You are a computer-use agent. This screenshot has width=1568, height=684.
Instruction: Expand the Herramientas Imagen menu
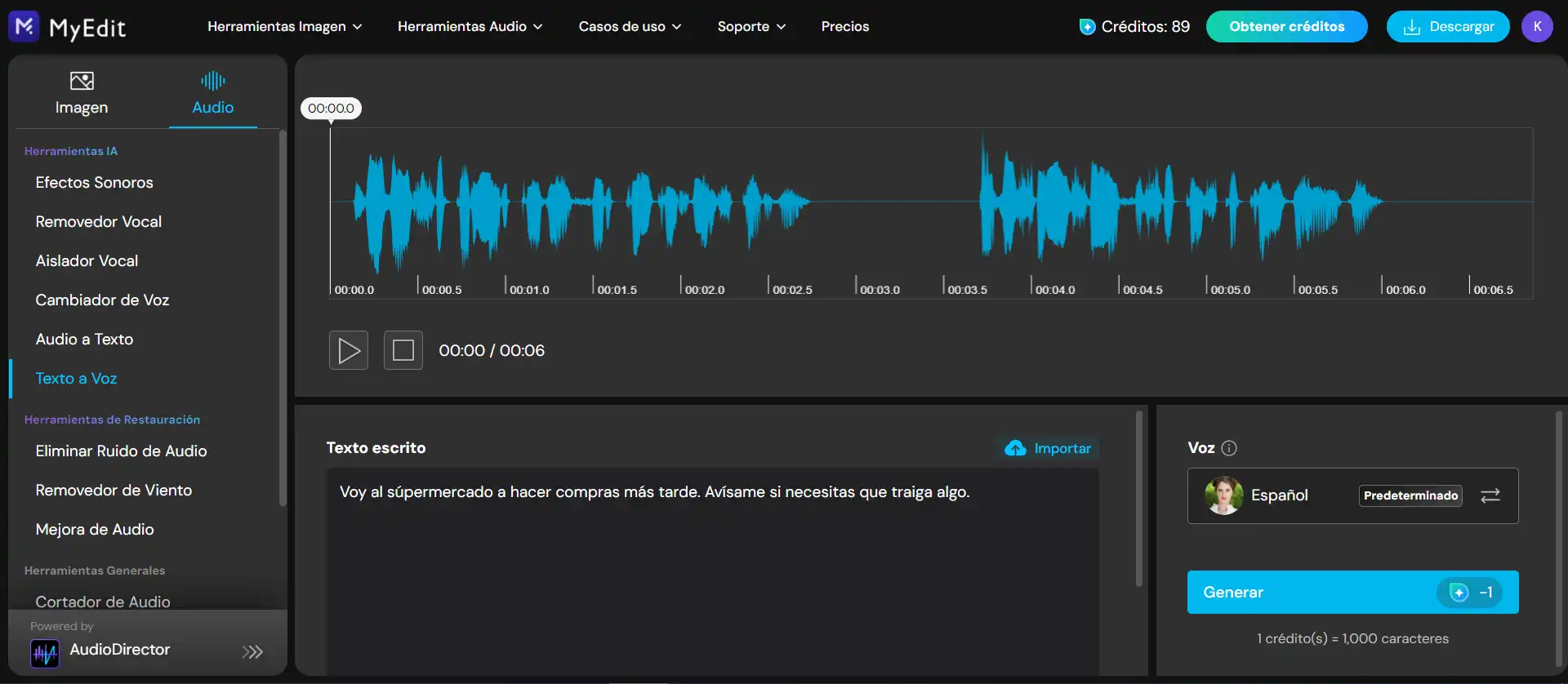point(285,27)
